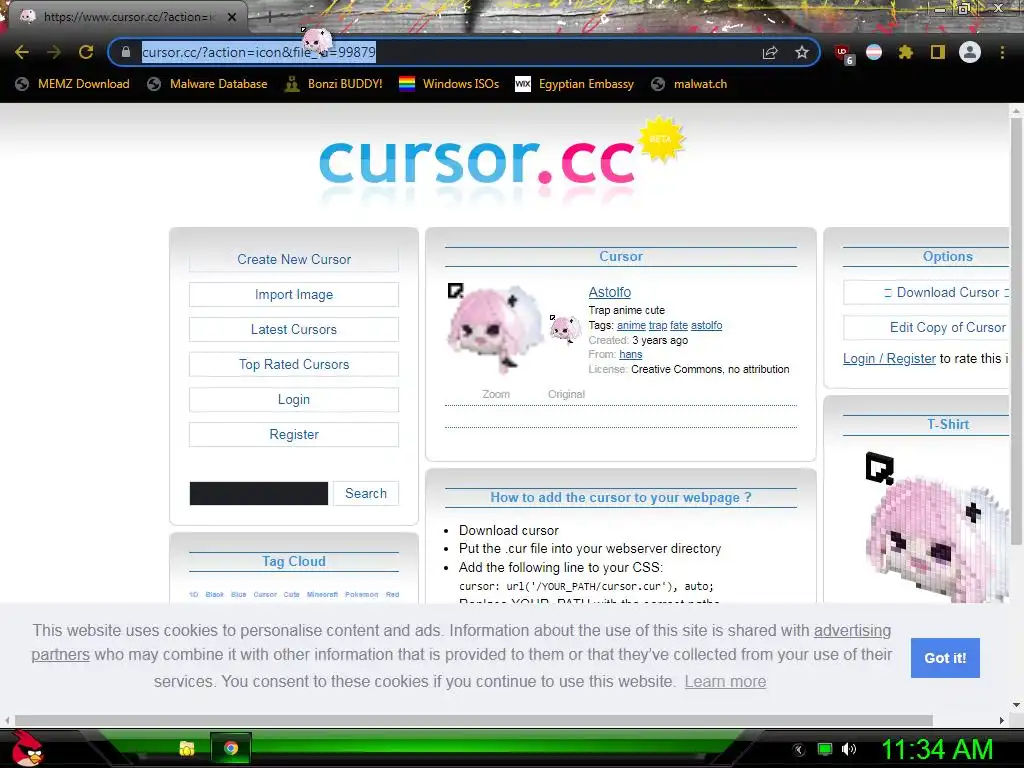Click the striped flag extension icon
The height and width of the screenshot is (768, 1024).
click(x=874, y=52)
